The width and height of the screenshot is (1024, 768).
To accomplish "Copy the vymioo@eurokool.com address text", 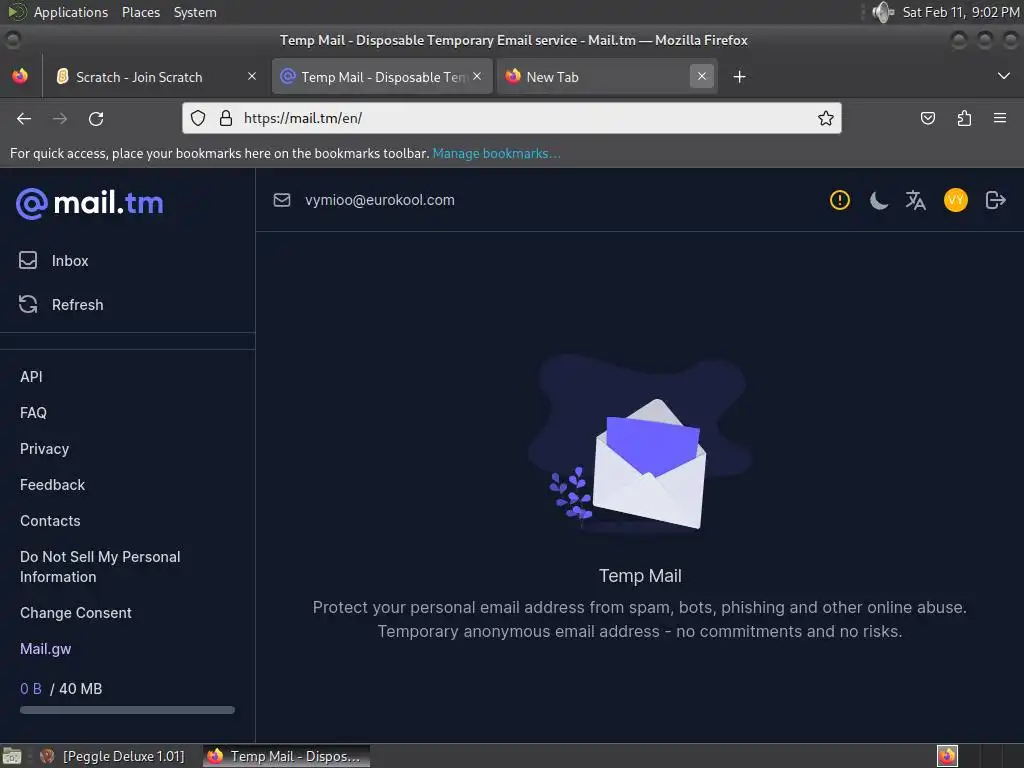I will point(379,200).
